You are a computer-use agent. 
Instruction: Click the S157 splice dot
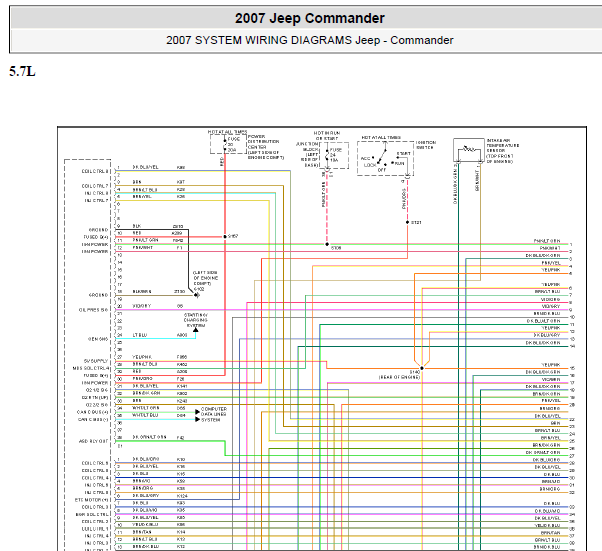click(x=225, y=237)
